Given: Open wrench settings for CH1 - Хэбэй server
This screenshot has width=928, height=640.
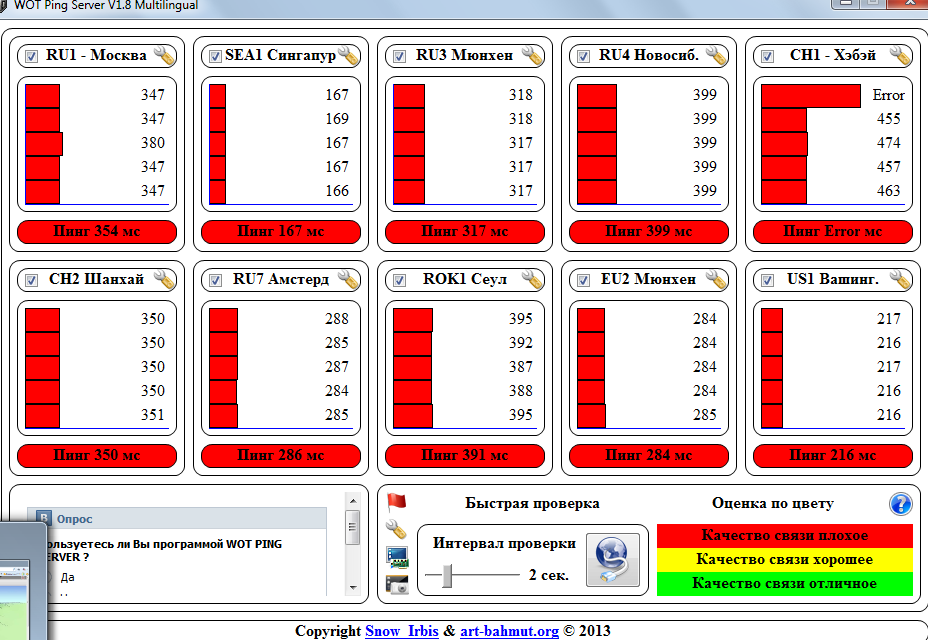Looking at the screenshot, I should tap(900, 56).
